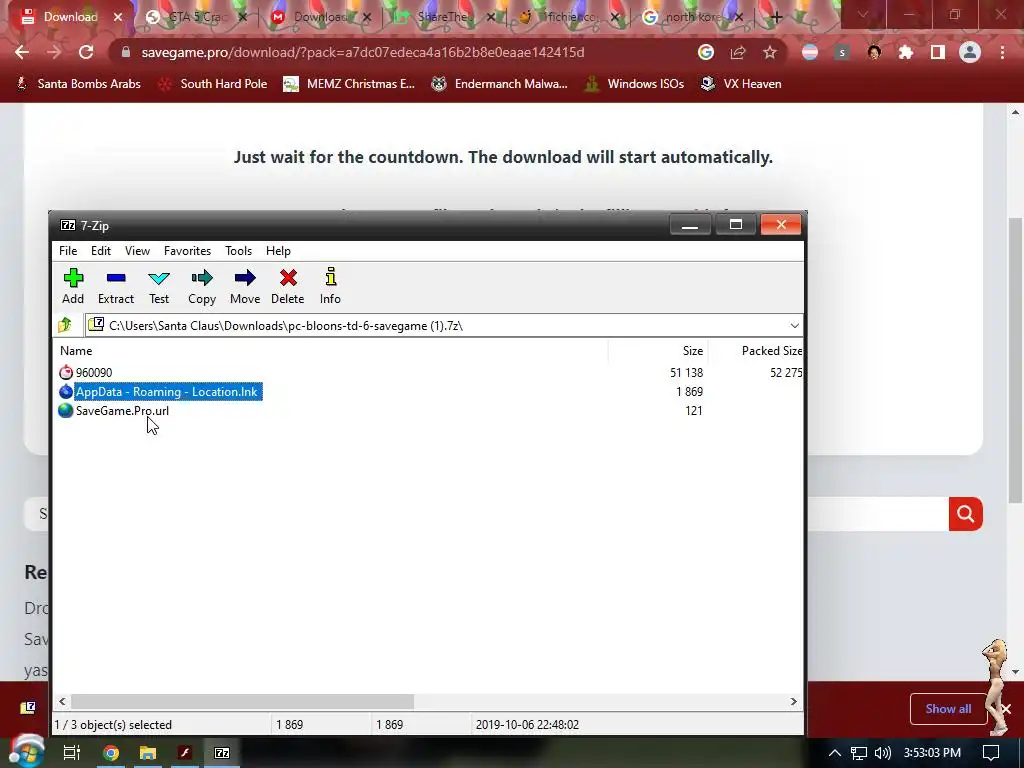The width and height of the screenshot is (1024, 768).
Task: Open the notification center icon
Action: click(991, 752)
